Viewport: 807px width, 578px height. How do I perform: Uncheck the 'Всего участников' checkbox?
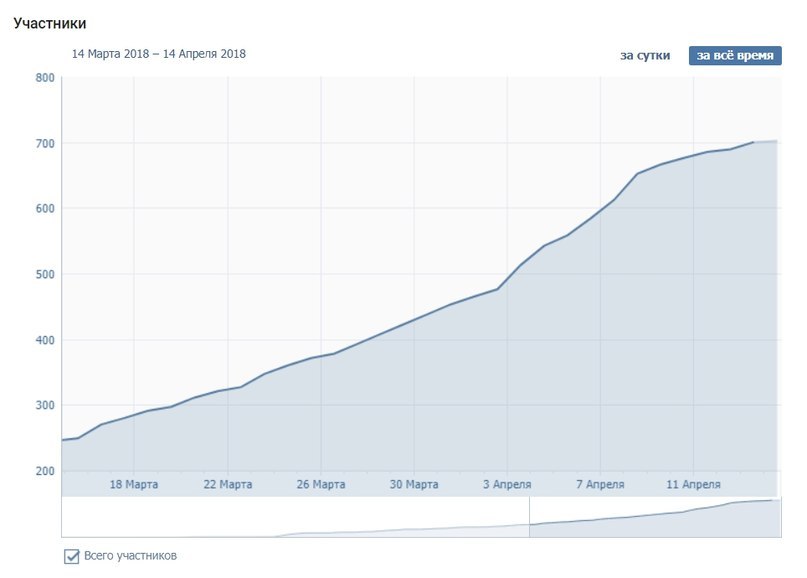point(72,556)
